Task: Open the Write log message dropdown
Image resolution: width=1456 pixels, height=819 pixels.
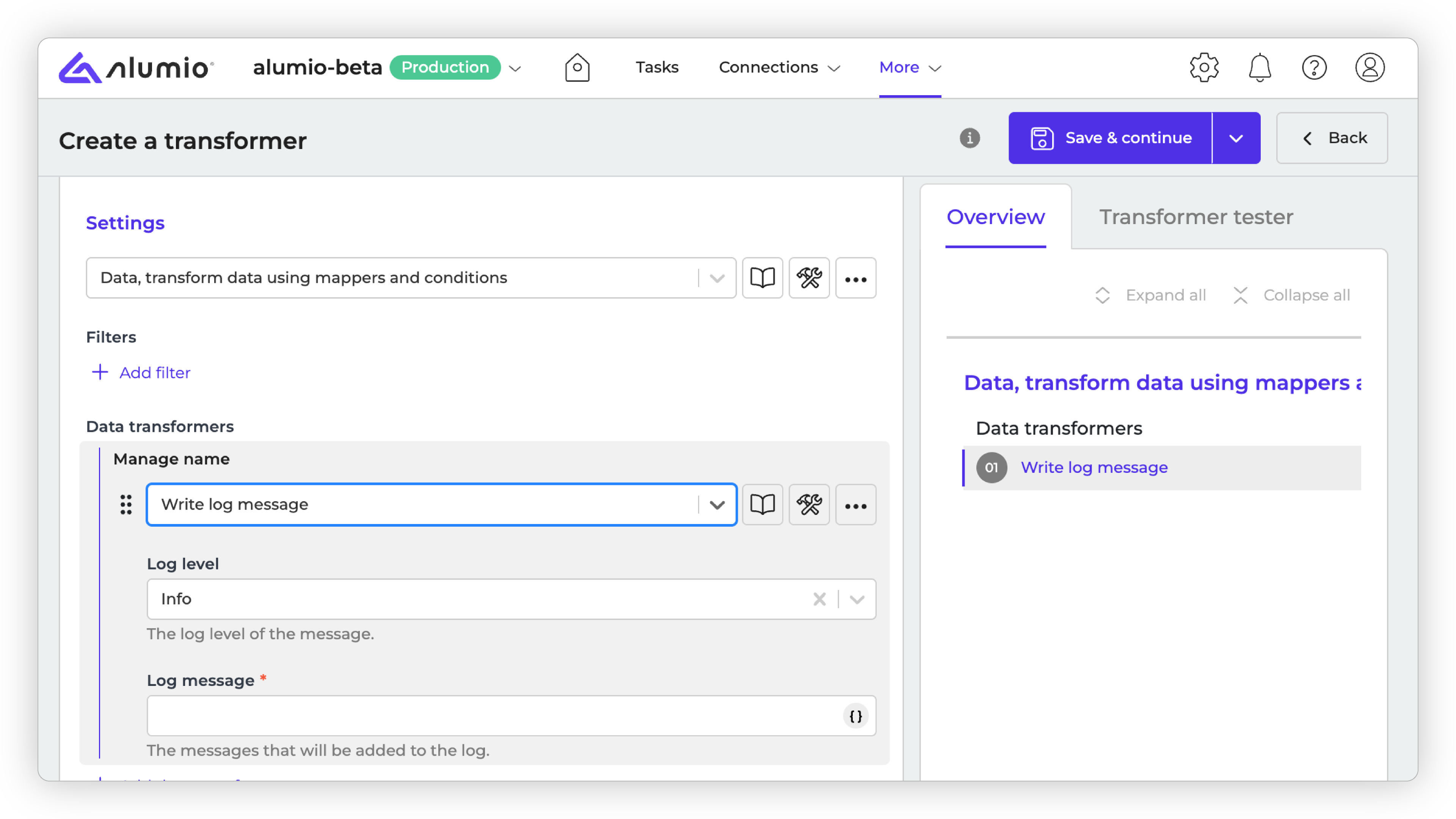Action: click(717, 505)
